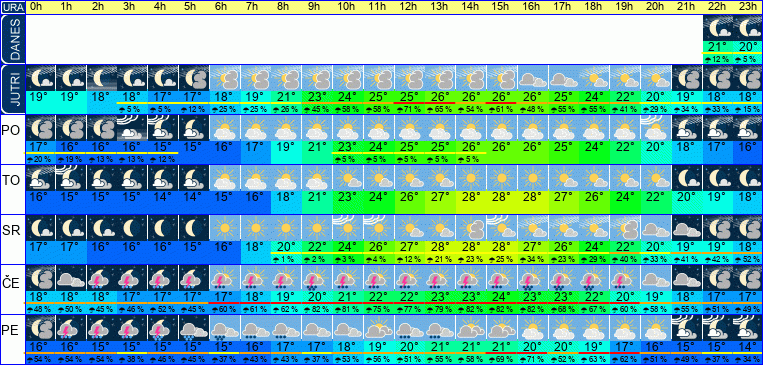The height and width of the screenshot is (365, 763).
Task: Click the 82 % precipitation at ČE 9h
Action: [x=317, y=309]
